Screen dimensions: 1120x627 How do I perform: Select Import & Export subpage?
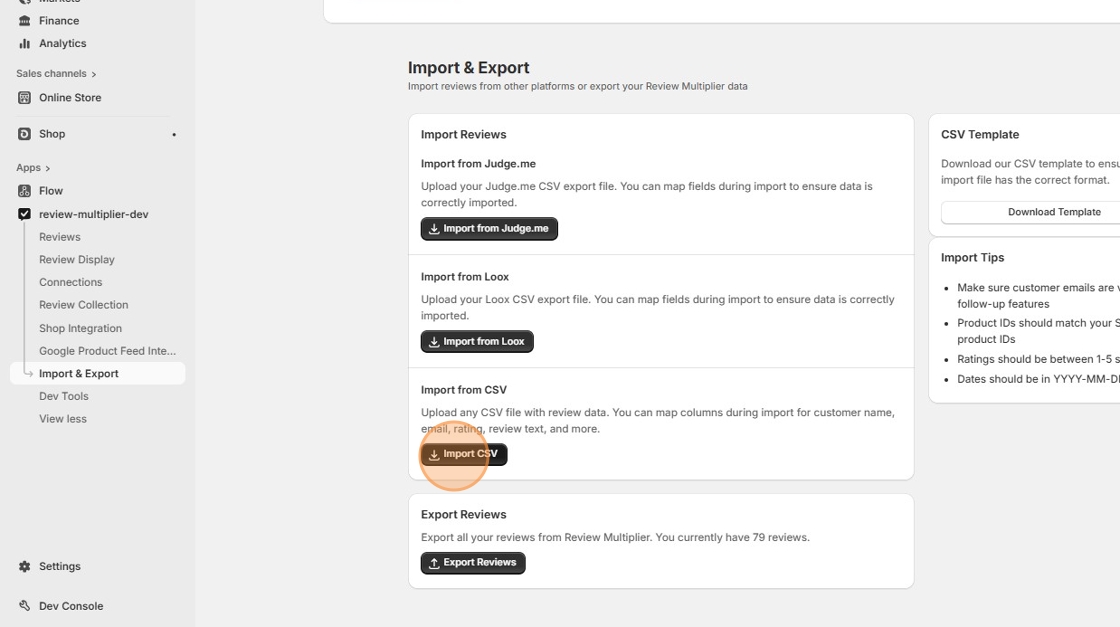pyautogui.click(x=97, y=373)
